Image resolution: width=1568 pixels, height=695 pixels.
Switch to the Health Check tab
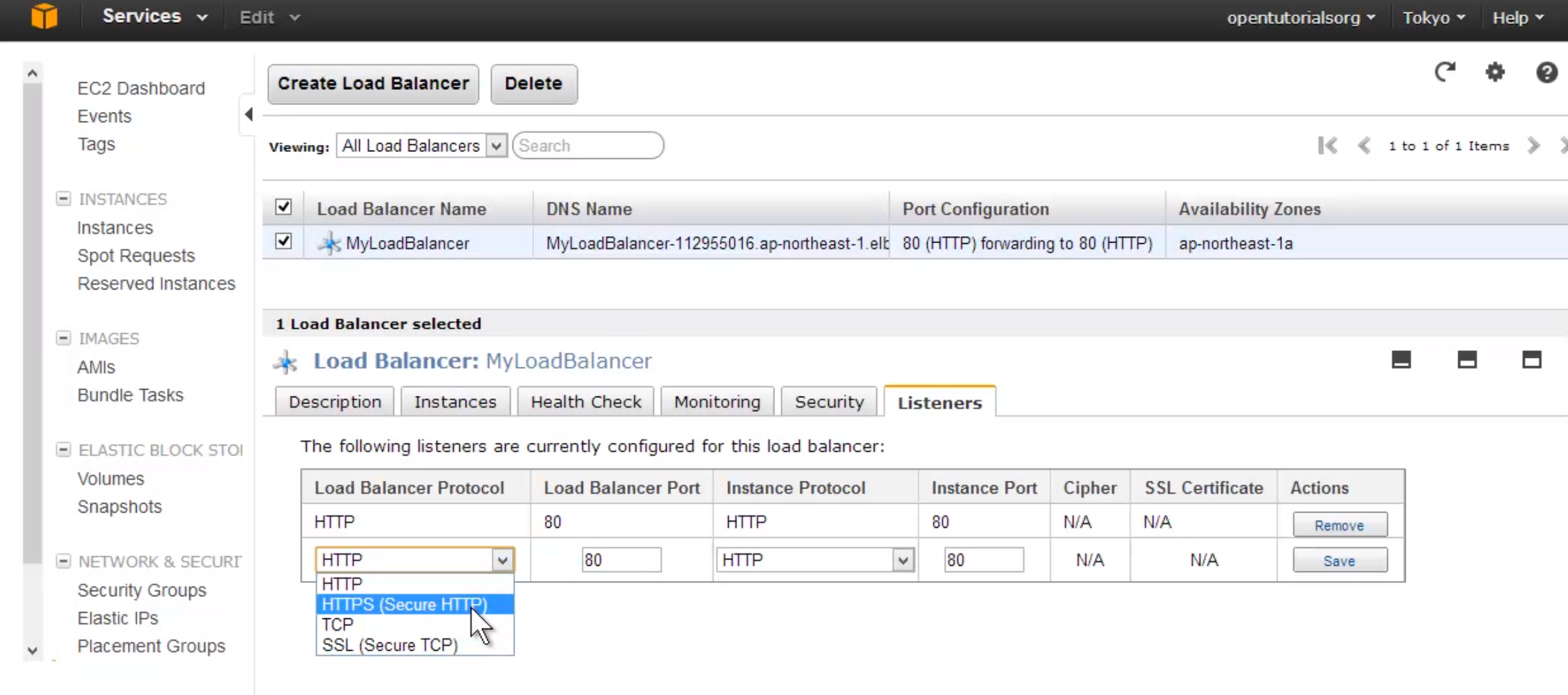point(586,402)
